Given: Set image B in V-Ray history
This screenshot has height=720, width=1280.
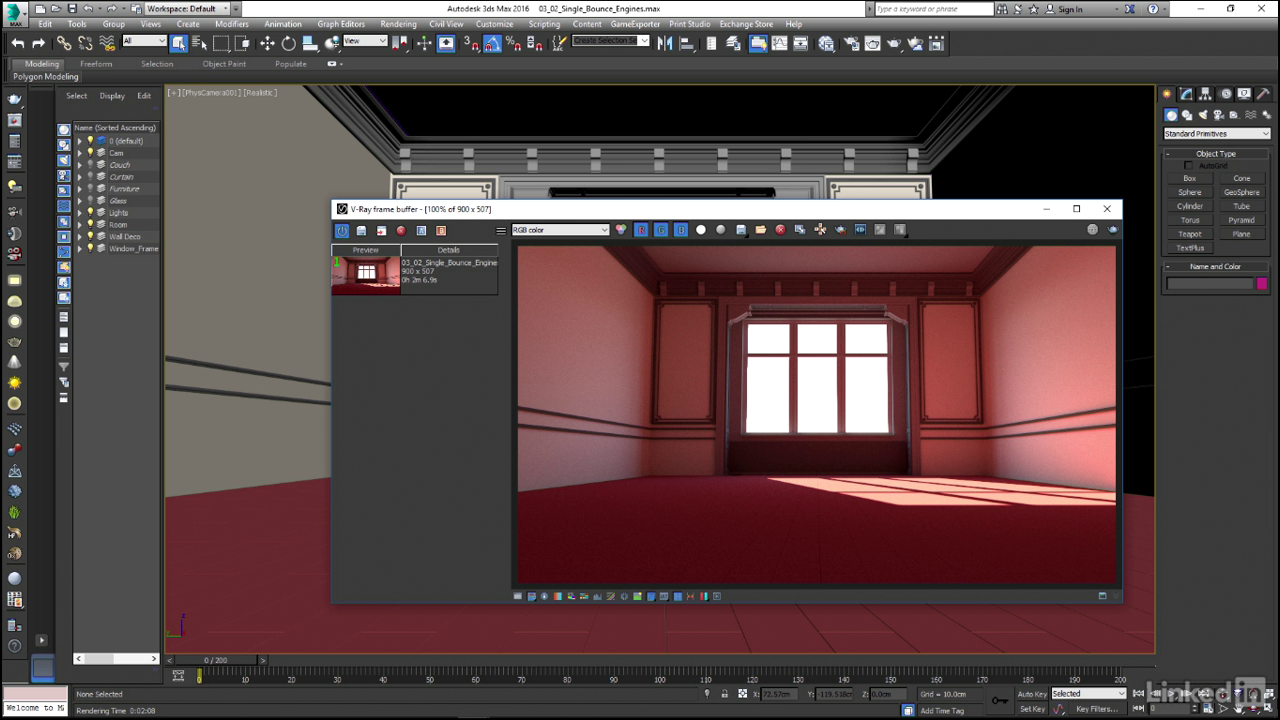Looking at the screenshot, I should [x=441, y=231].
